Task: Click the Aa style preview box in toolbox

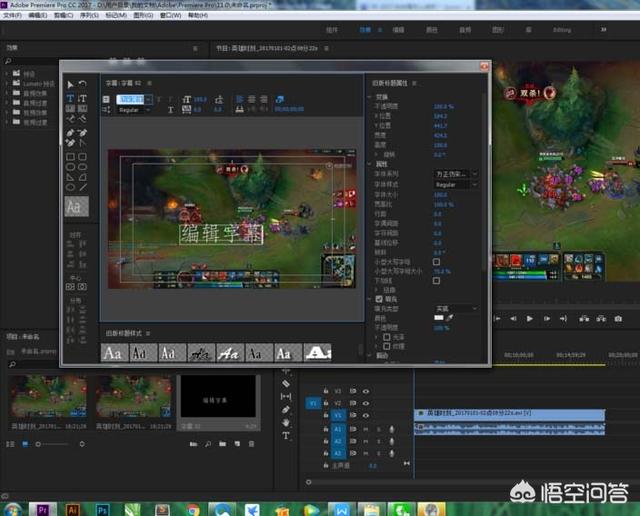Action: [76, 207]
